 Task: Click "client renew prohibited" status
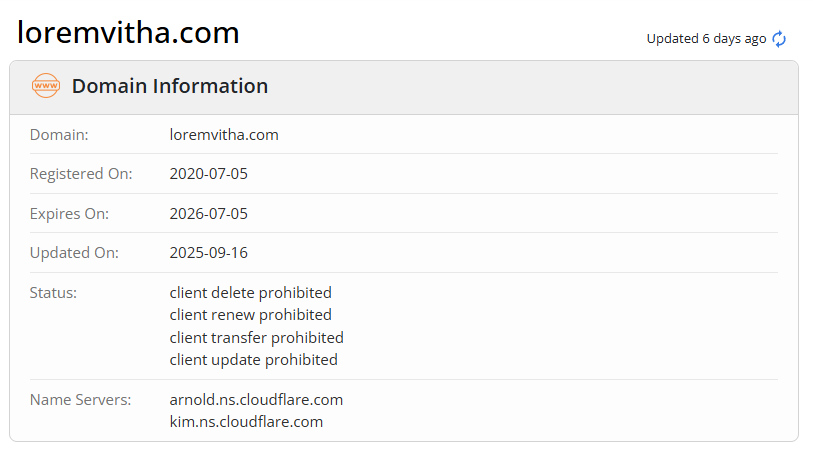pos(251,315)
